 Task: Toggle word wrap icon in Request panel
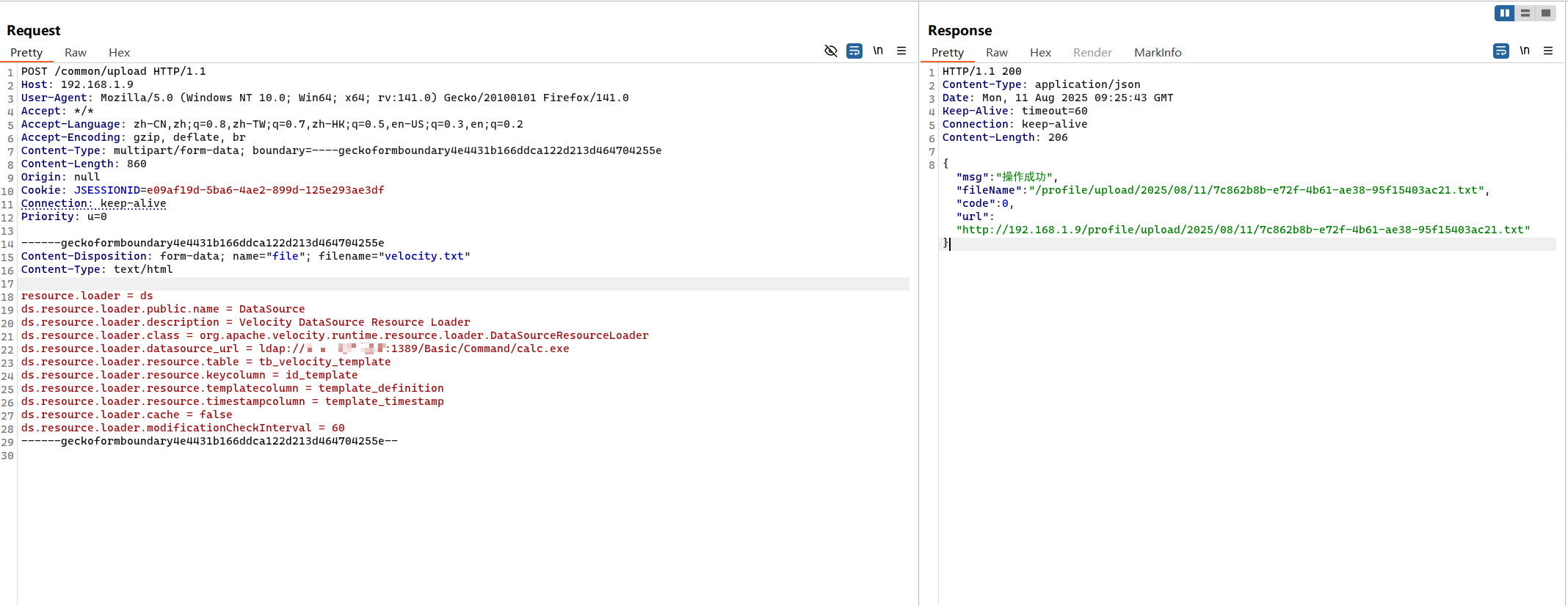[x=854, y=51]
